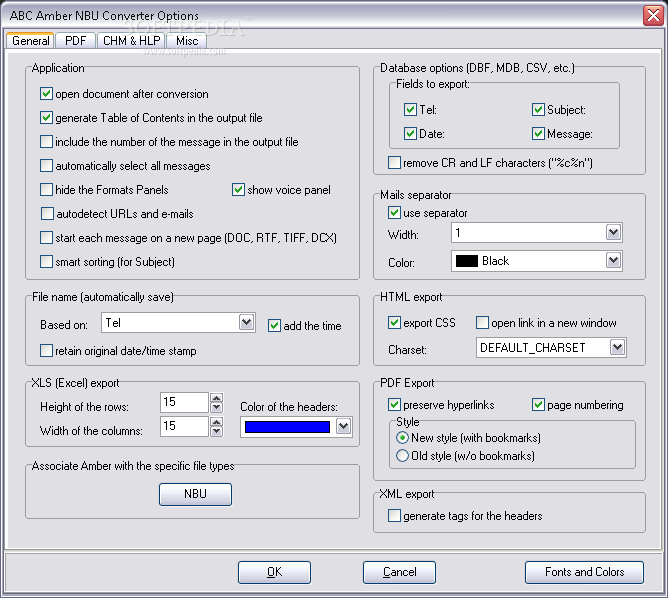
Task: Increase Height of the rows value
Action: 216,398
